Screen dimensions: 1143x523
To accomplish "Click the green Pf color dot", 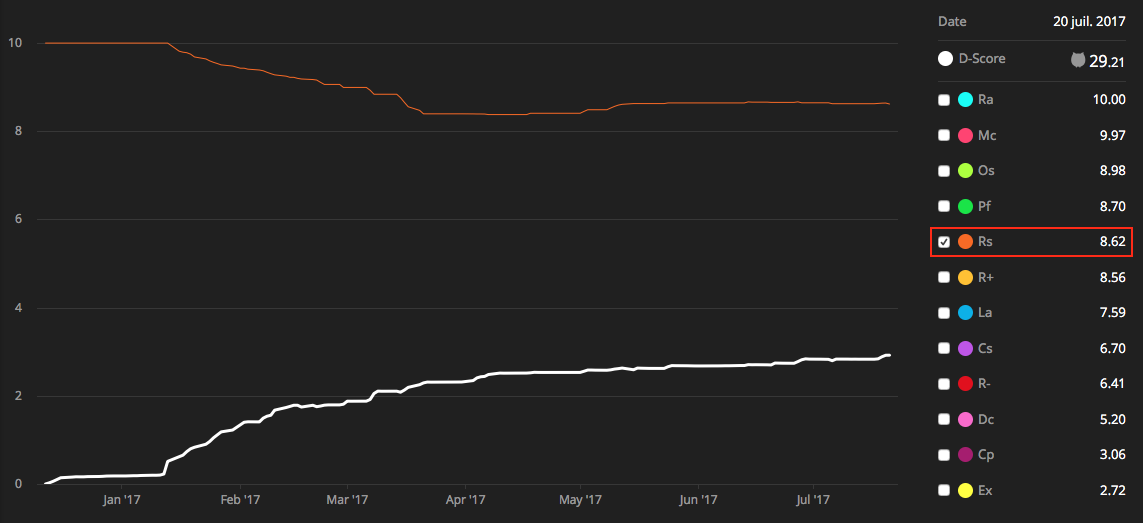I will coord(966,207).
